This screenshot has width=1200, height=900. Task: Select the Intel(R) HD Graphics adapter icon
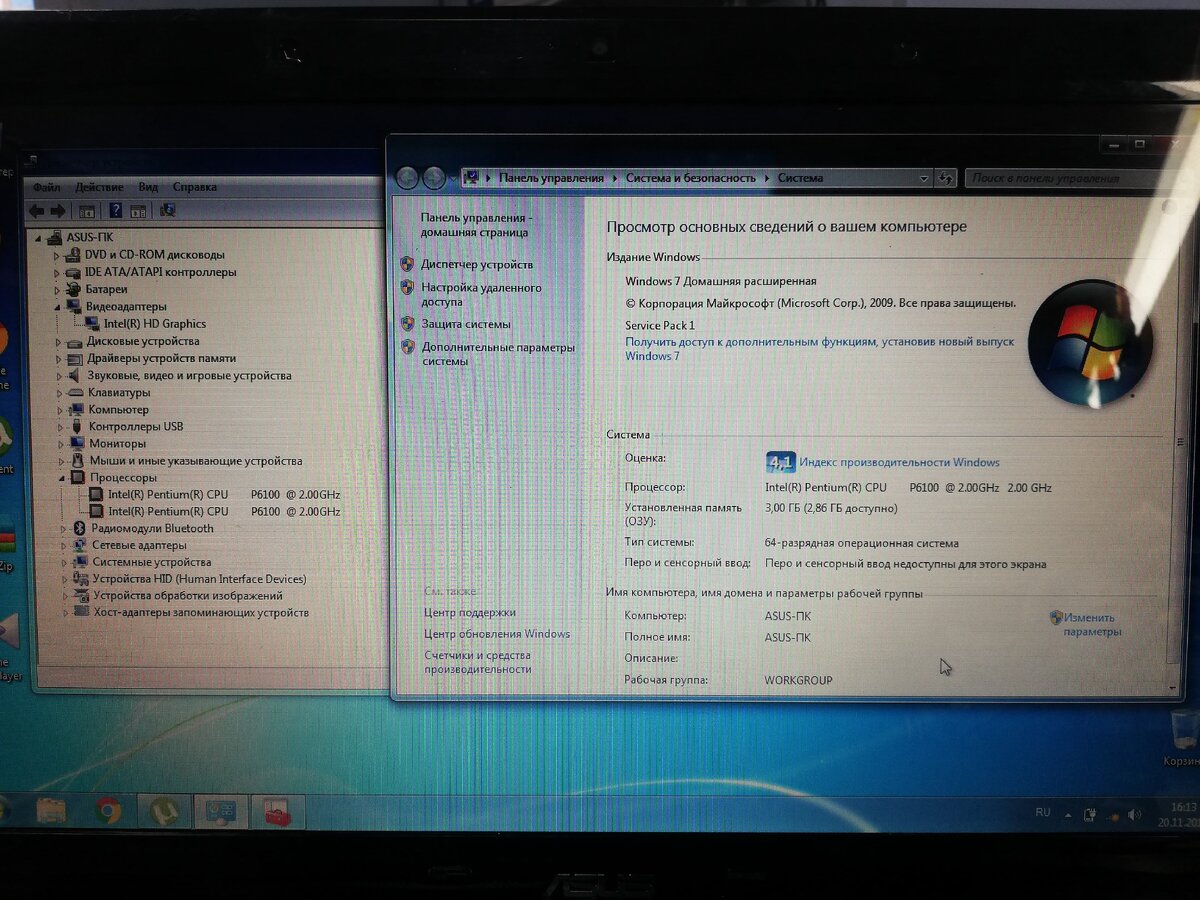[93, 324]
